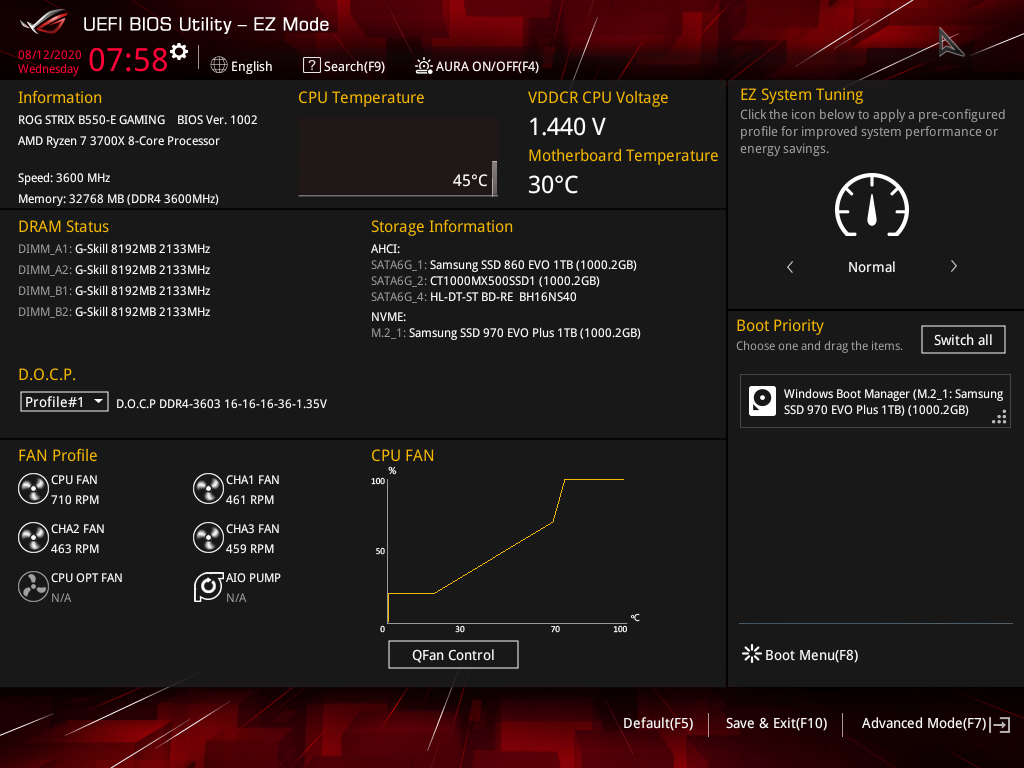The height and width of the screenshot is (768, 1024).
Task: Click DIMM_B1 G-Skill 8192MB entry
Action: pos(114,291)
